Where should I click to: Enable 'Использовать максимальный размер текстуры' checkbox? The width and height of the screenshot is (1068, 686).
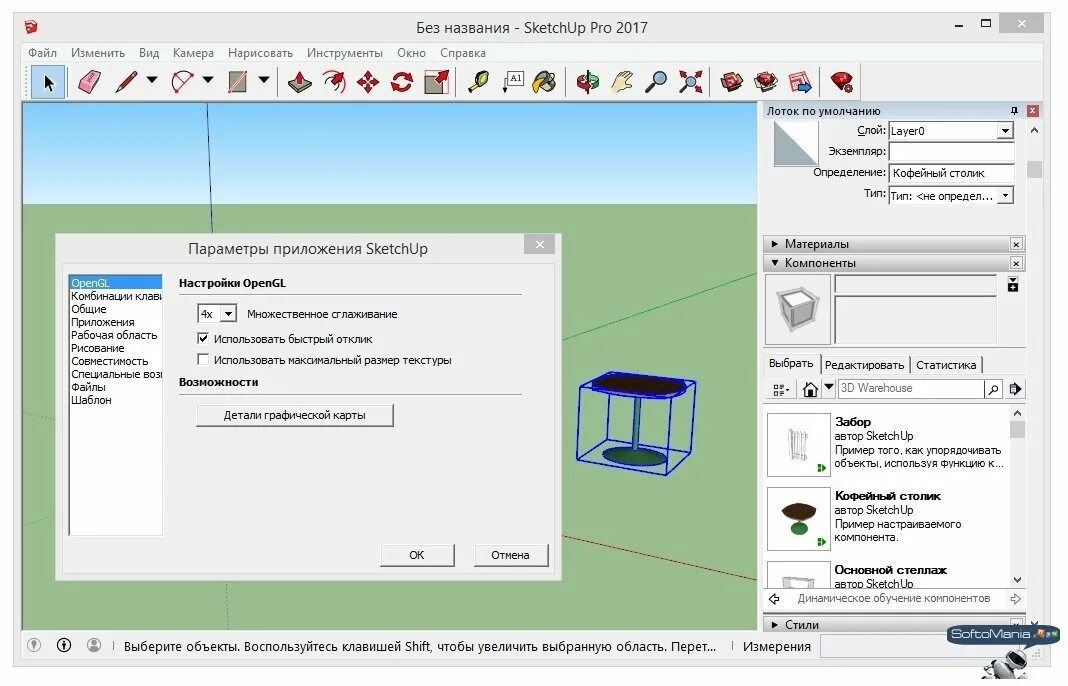point(203,359)
